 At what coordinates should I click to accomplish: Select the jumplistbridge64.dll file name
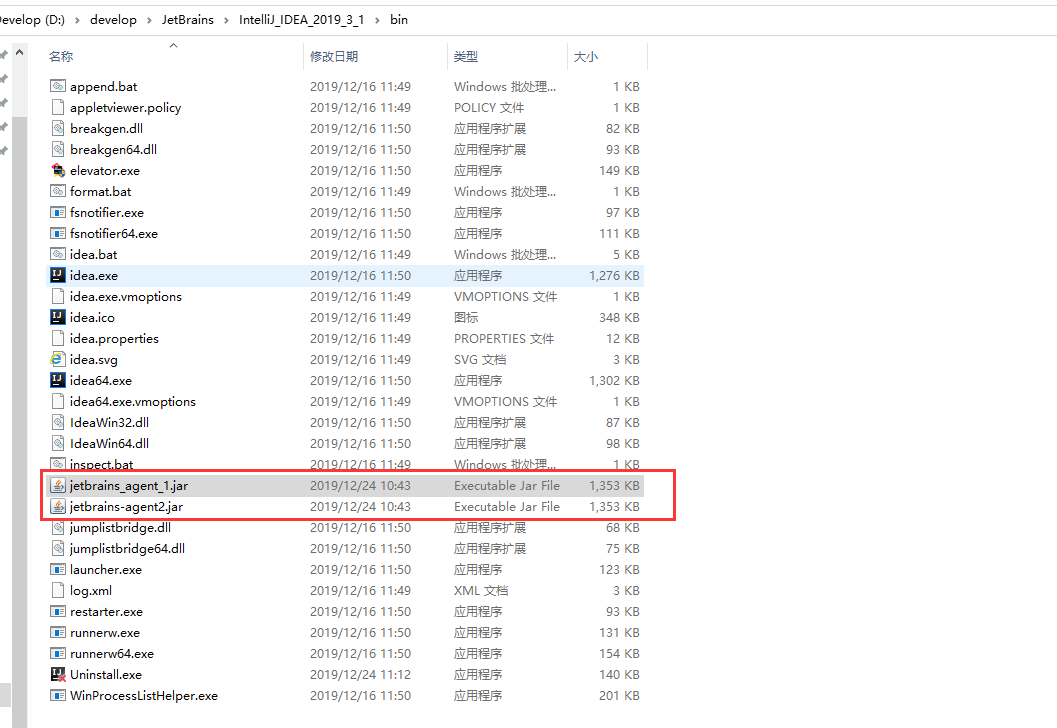click(x=127, y=549)
